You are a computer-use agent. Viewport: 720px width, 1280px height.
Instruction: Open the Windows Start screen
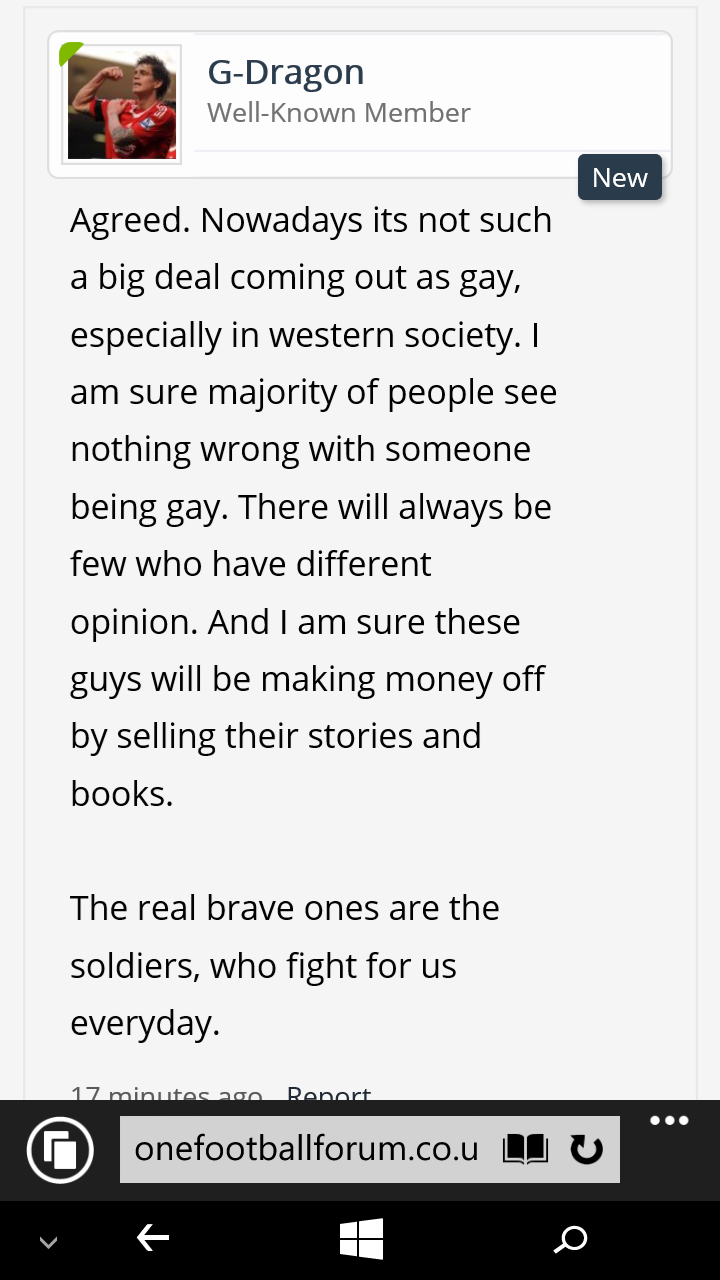[361, 1240]
